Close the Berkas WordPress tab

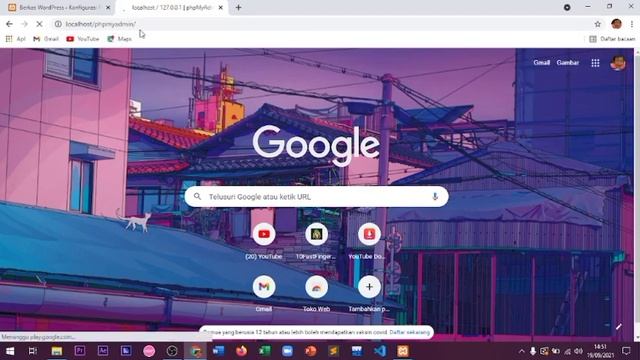108,7
